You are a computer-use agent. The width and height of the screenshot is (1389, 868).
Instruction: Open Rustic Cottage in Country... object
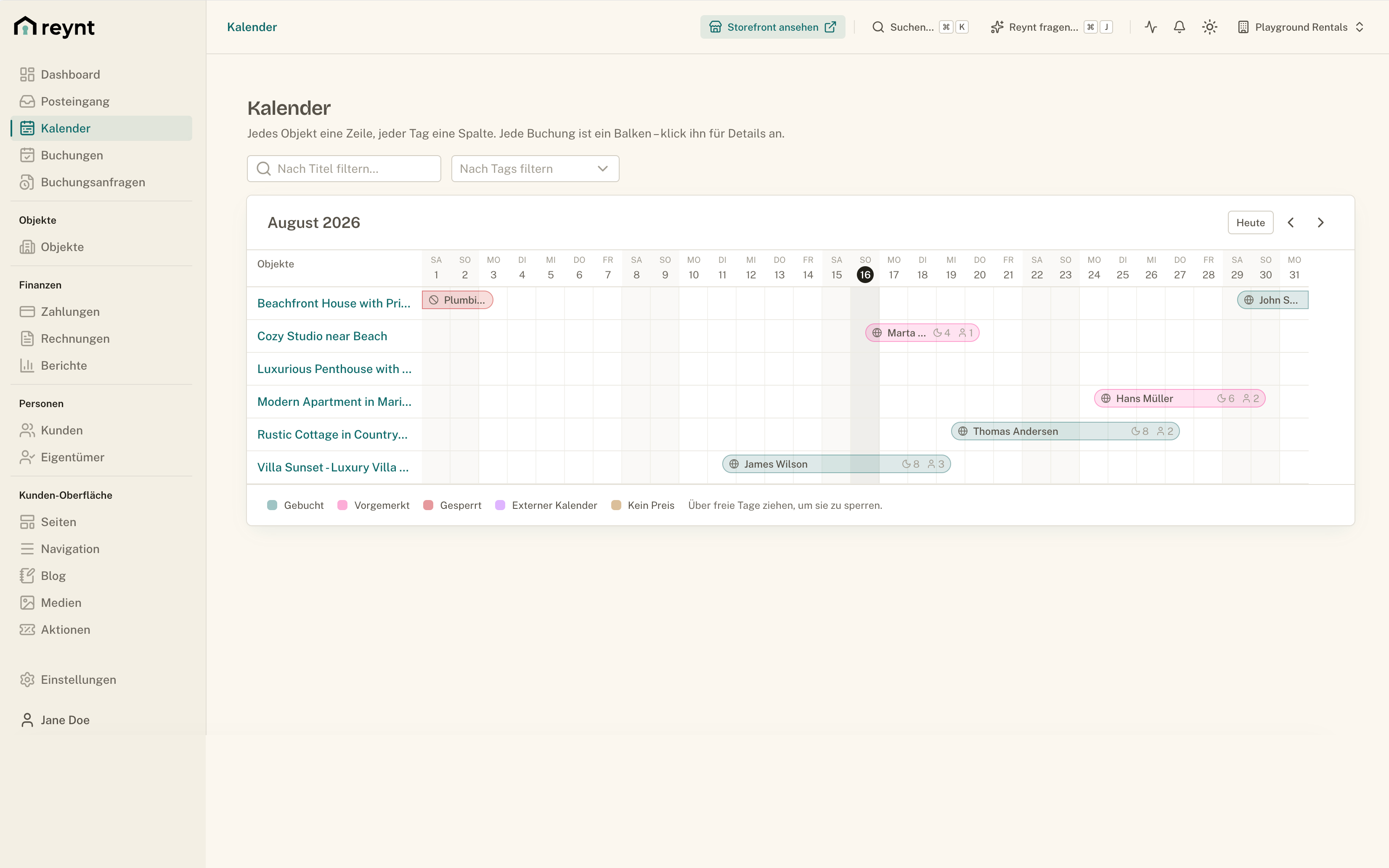click(332, 434)
